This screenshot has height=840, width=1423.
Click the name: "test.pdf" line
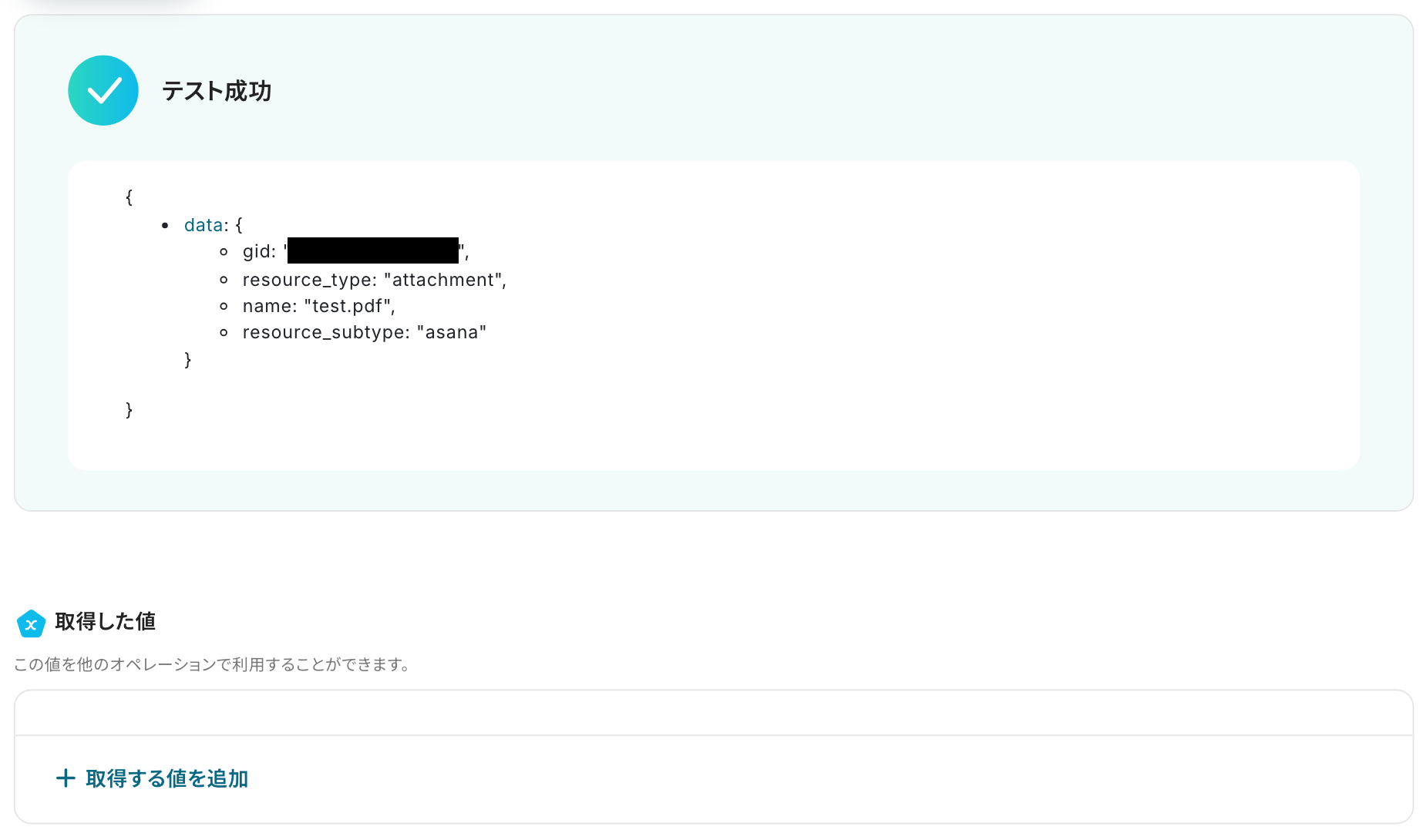(x=318, y=306)
